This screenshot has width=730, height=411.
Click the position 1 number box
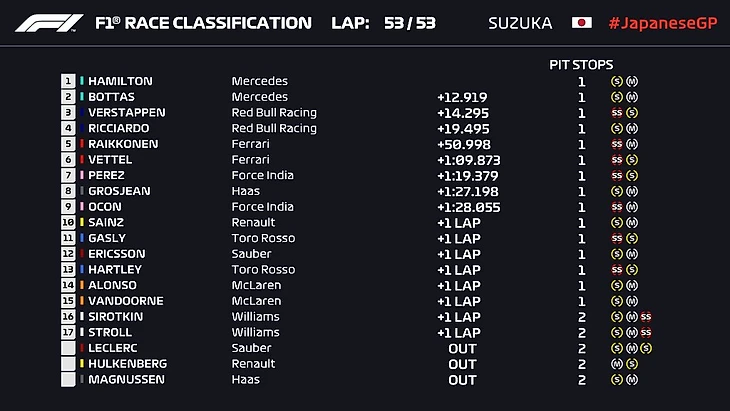click(x=68, y=82)
